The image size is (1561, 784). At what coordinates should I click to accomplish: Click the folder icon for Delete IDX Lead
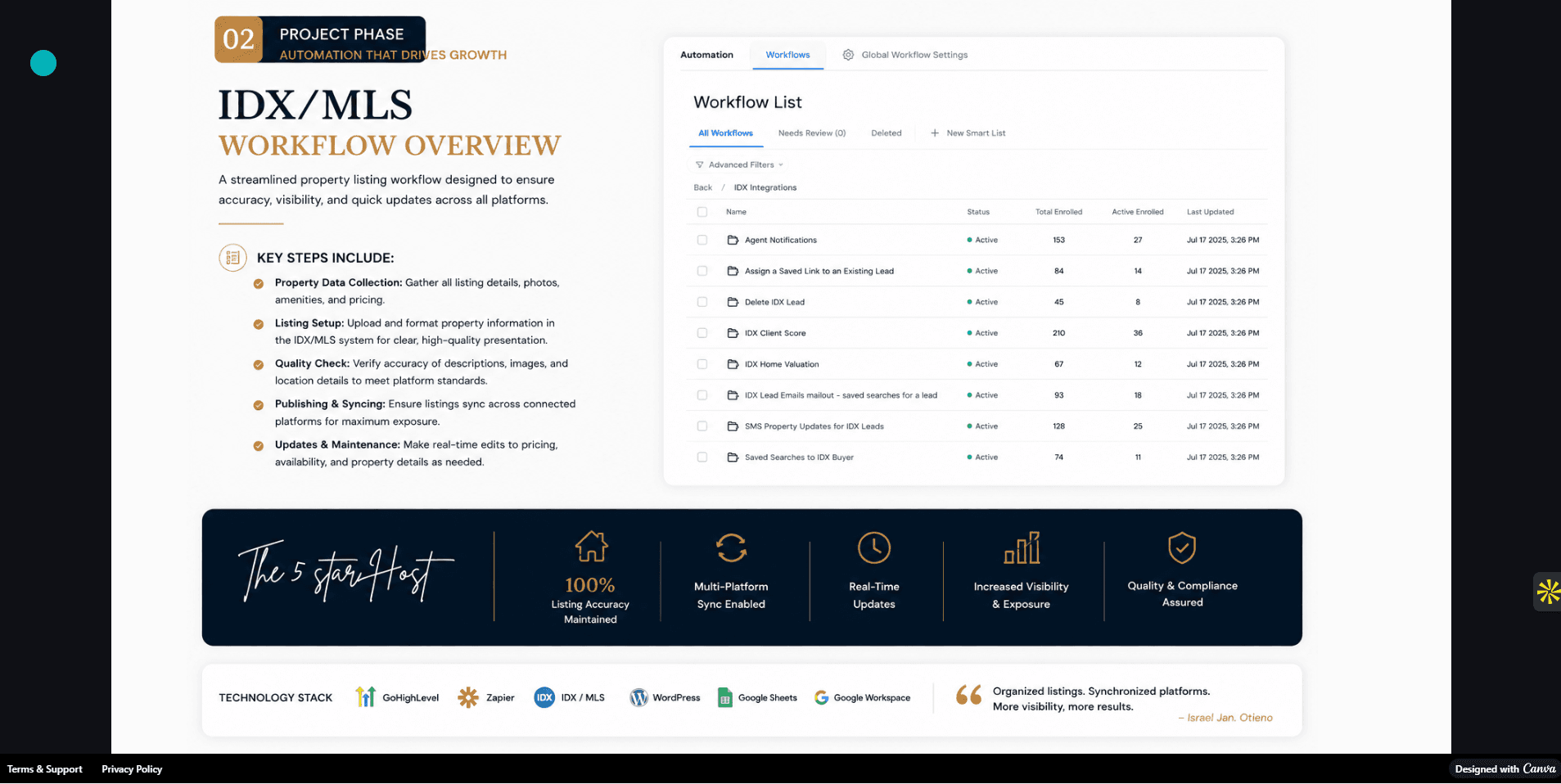(x=733, y=302)
